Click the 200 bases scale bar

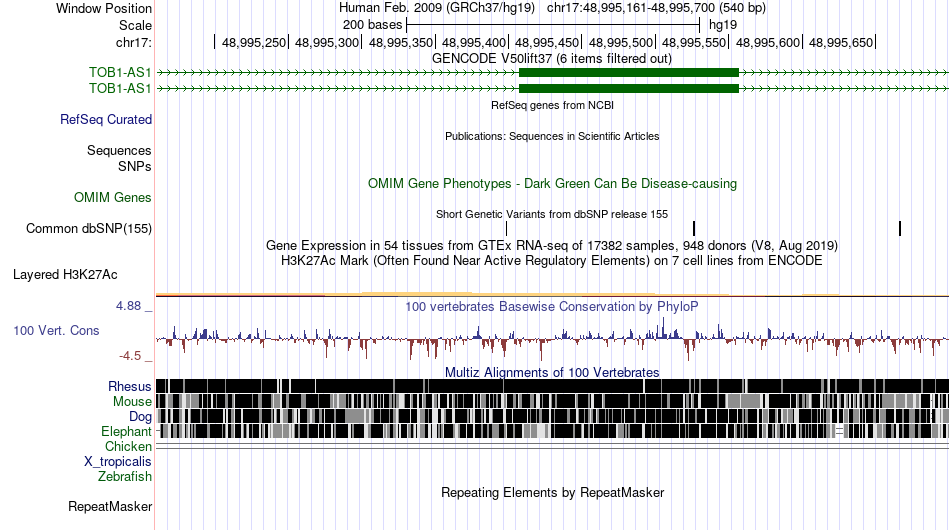(x=553, y=25)
